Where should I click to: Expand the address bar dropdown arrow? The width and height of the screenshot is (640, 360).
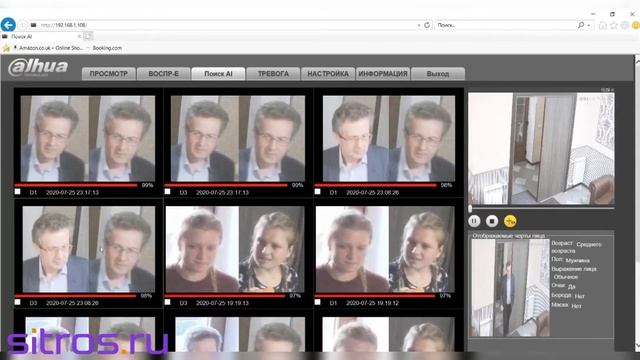point(419,25)
